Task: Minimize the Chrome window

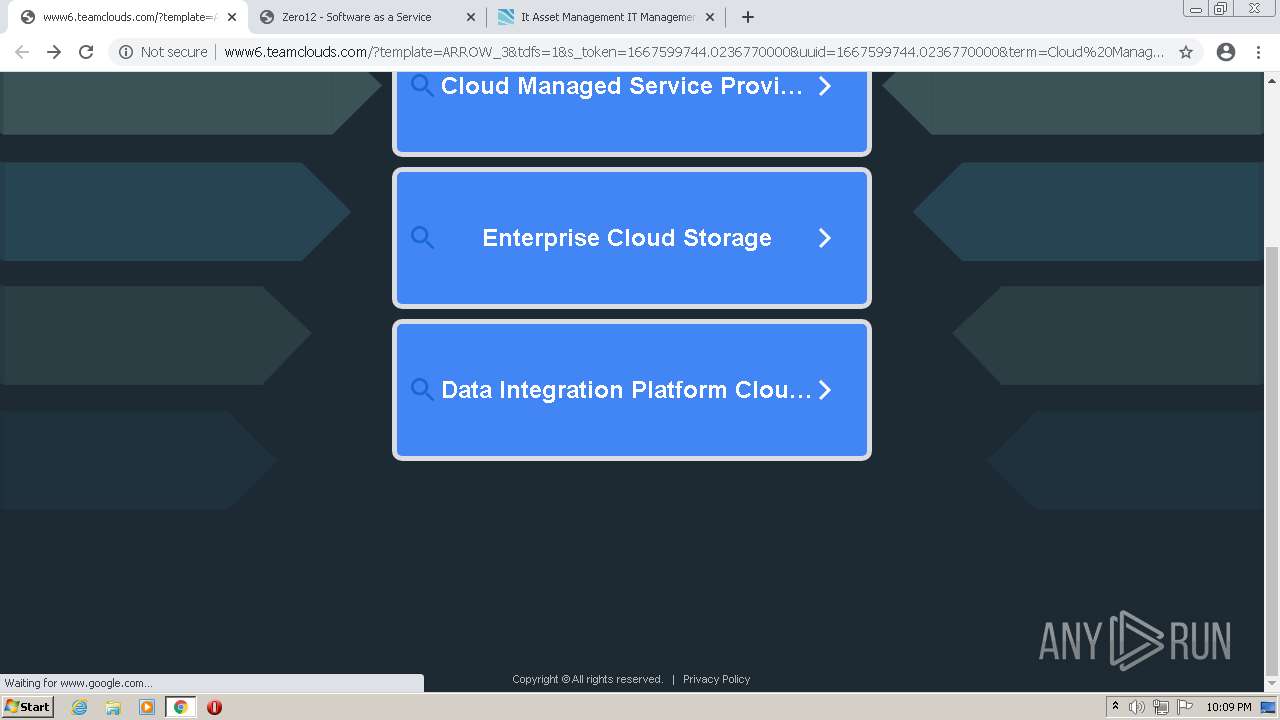Action: (x=1196, y=8)
